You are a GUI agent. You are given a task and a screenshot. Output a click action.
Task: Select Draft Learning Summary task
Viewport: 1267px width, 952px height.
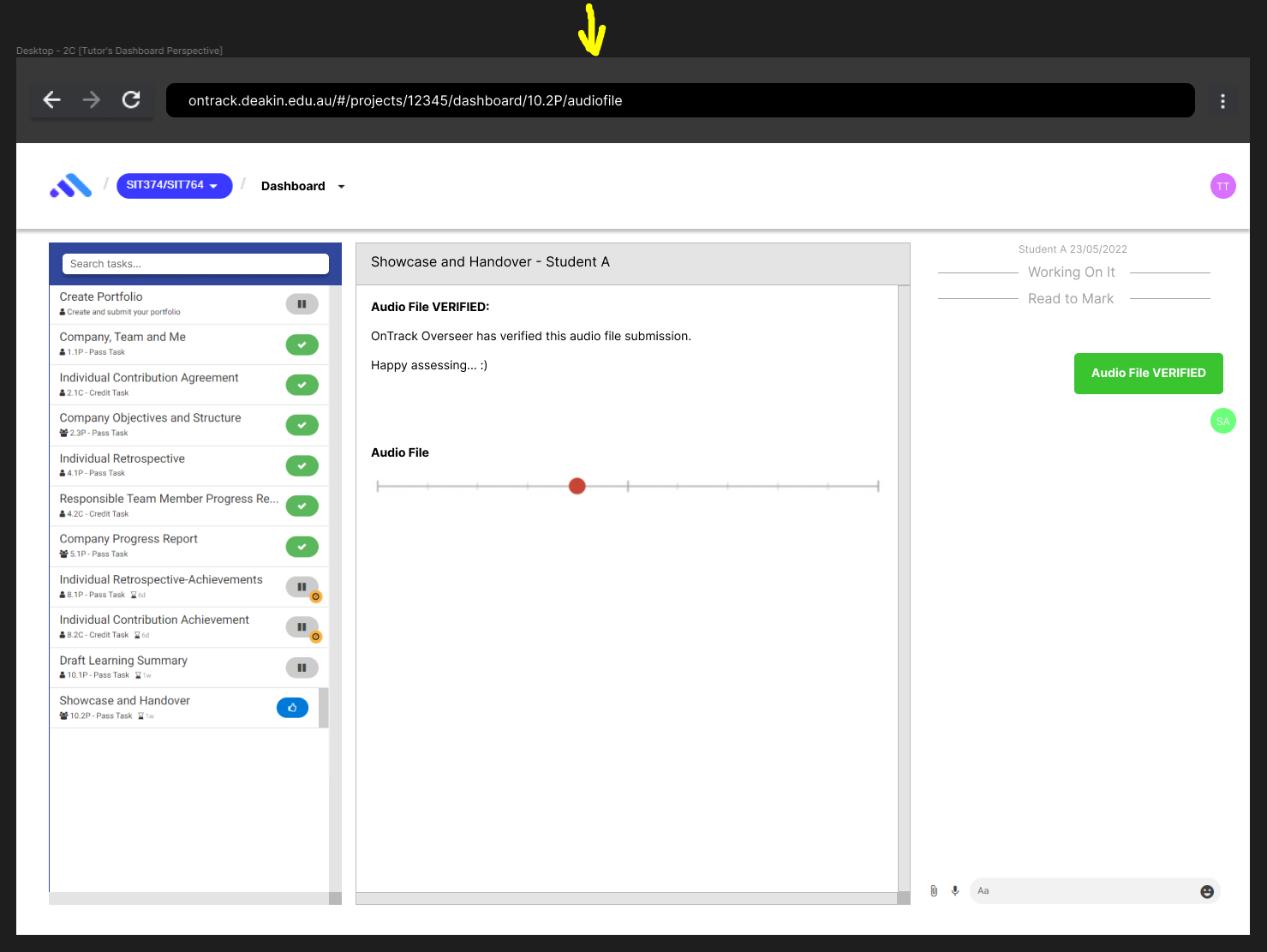[x=123, y=661]
